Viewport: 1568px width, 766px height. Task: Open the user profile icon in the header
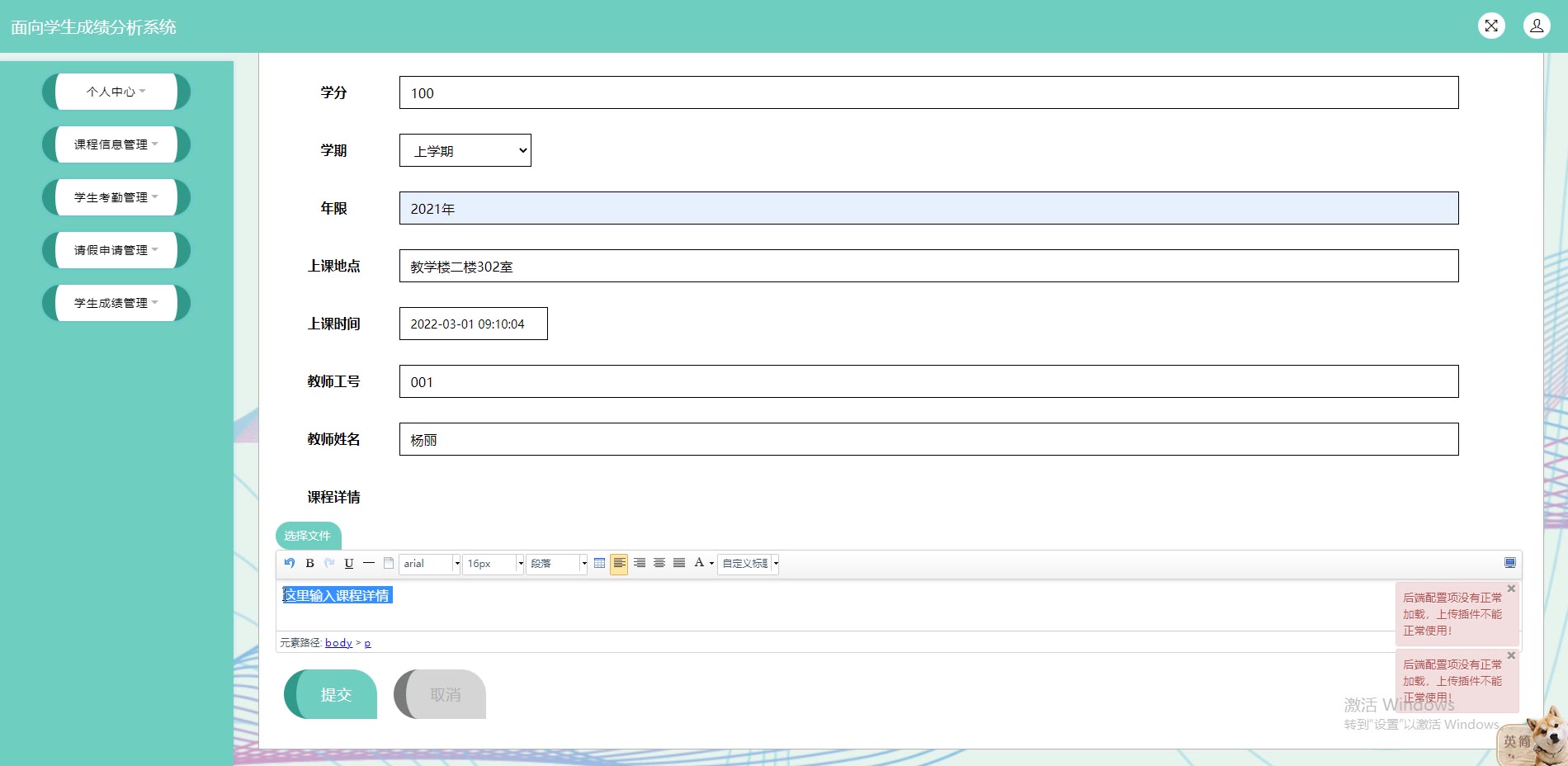click(1537, 26)
